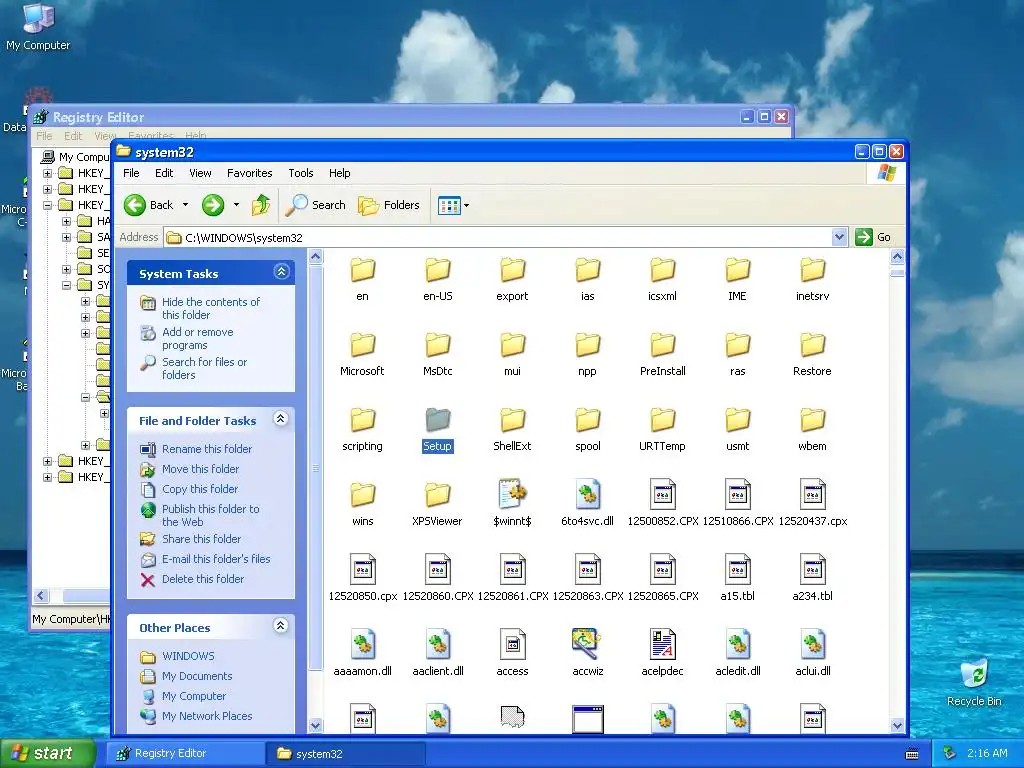The height and width of the screenshot is (768, 1024).
Task: Open My Documents in Other Places
Action: pyautogui.click(x=197, y=677)
